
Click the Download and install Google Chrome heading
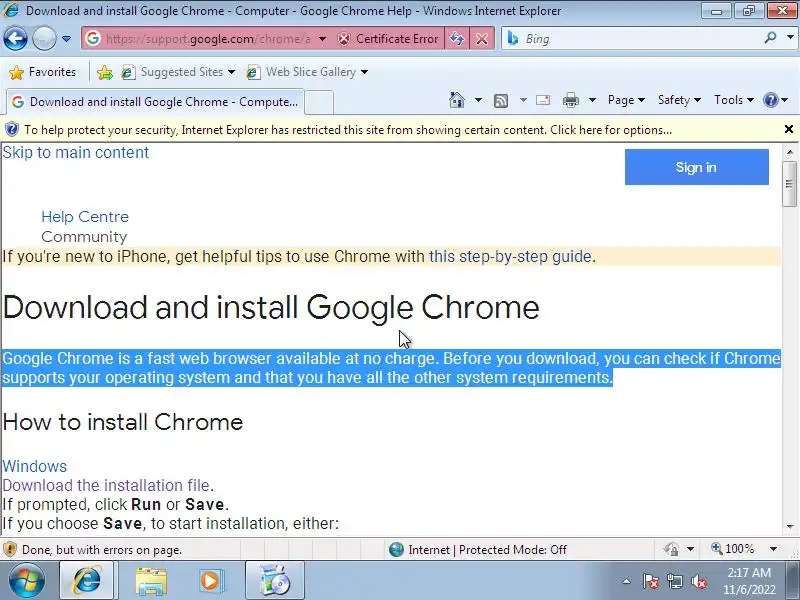271,307
